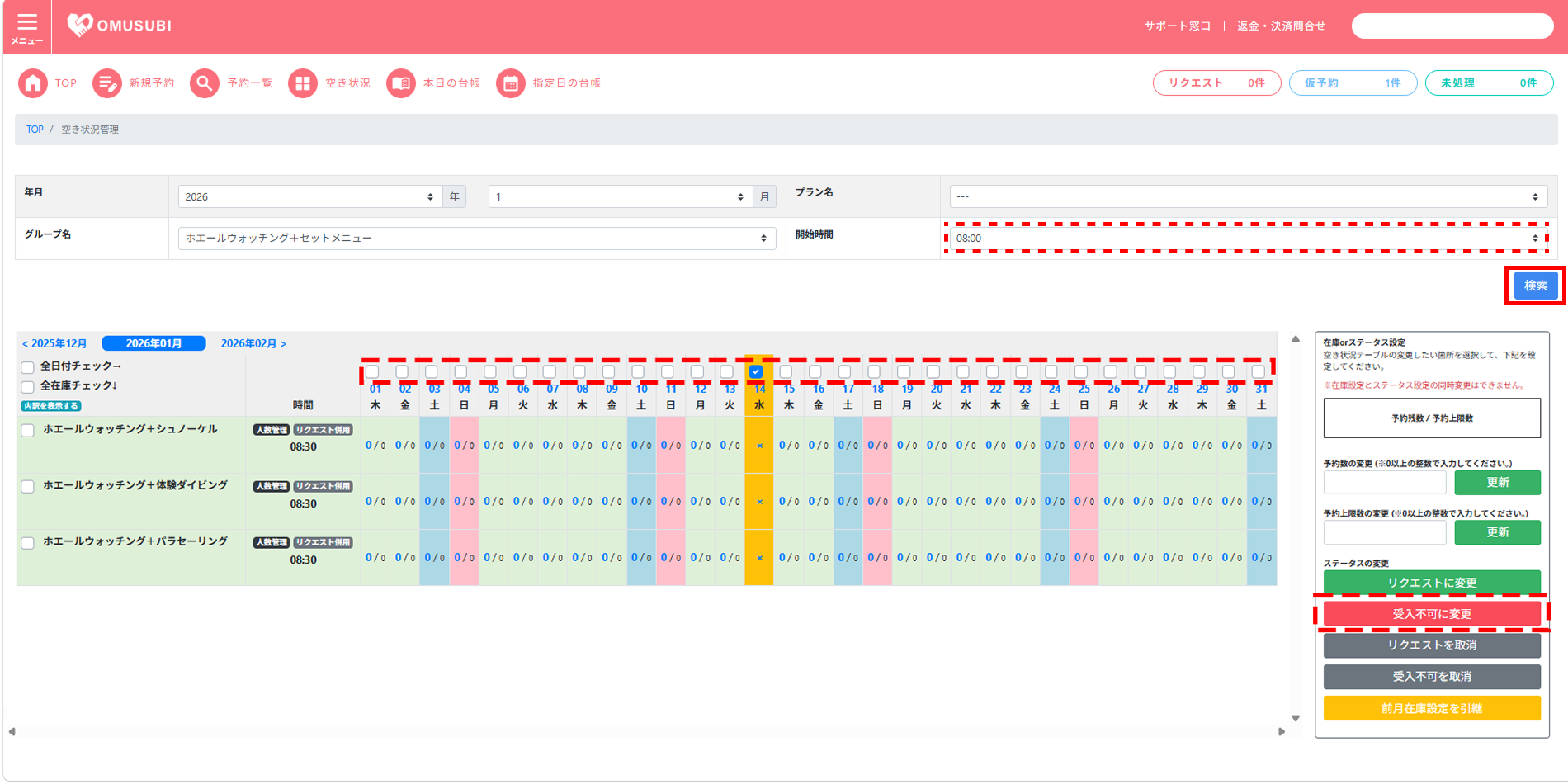The height and width of the screenshot is (784, 1568).
Task: Click the 0/0 cell for シュノーケル on 01
Action: [375, 446]
